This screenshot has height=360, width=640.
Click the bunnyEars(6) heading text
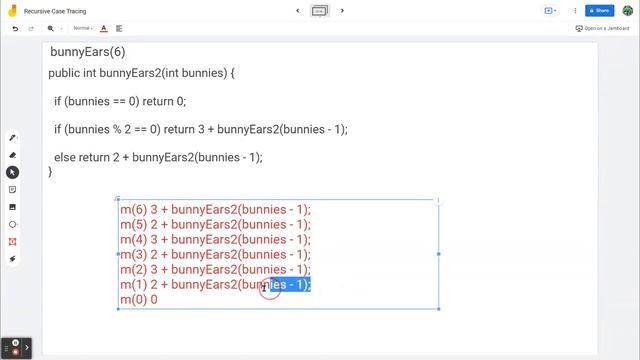click(88, 52)
